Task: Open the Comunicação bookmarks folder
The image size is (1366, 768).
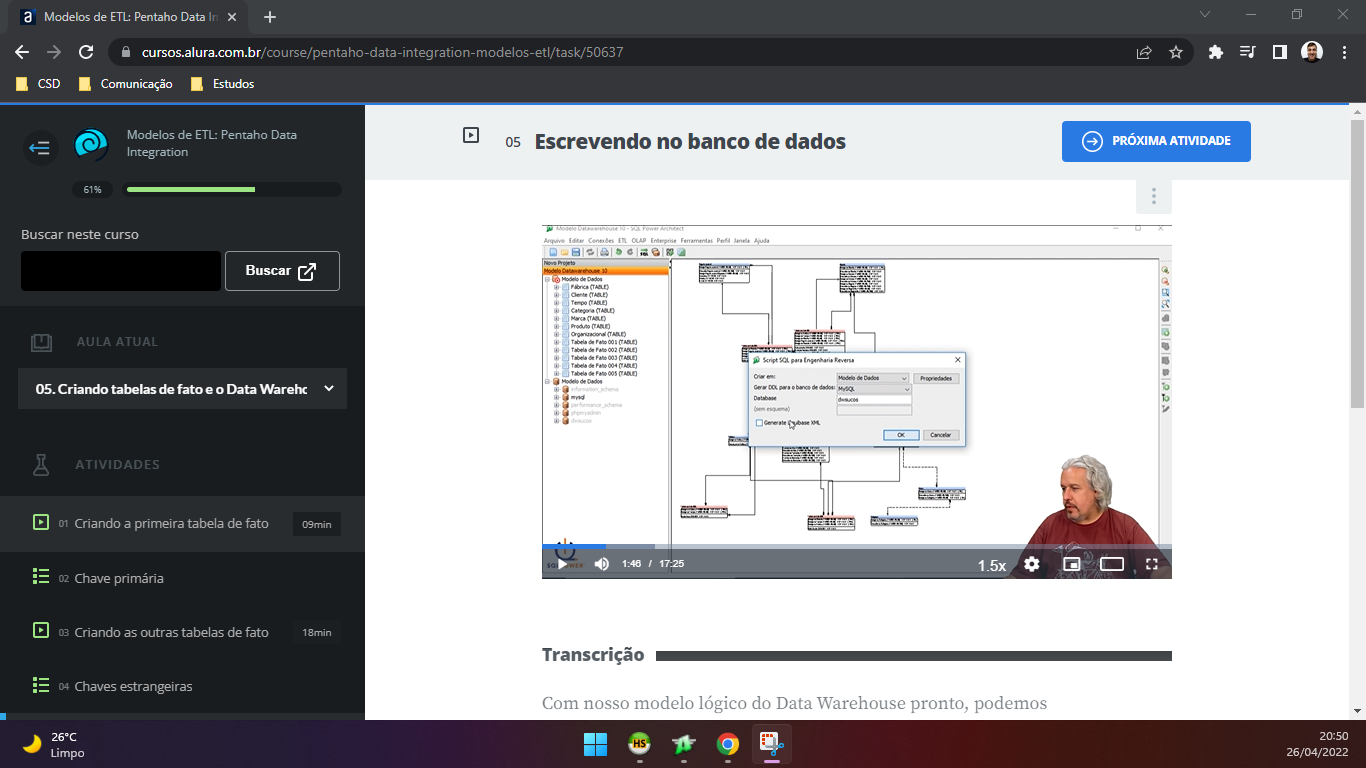Action: [125, 84]
